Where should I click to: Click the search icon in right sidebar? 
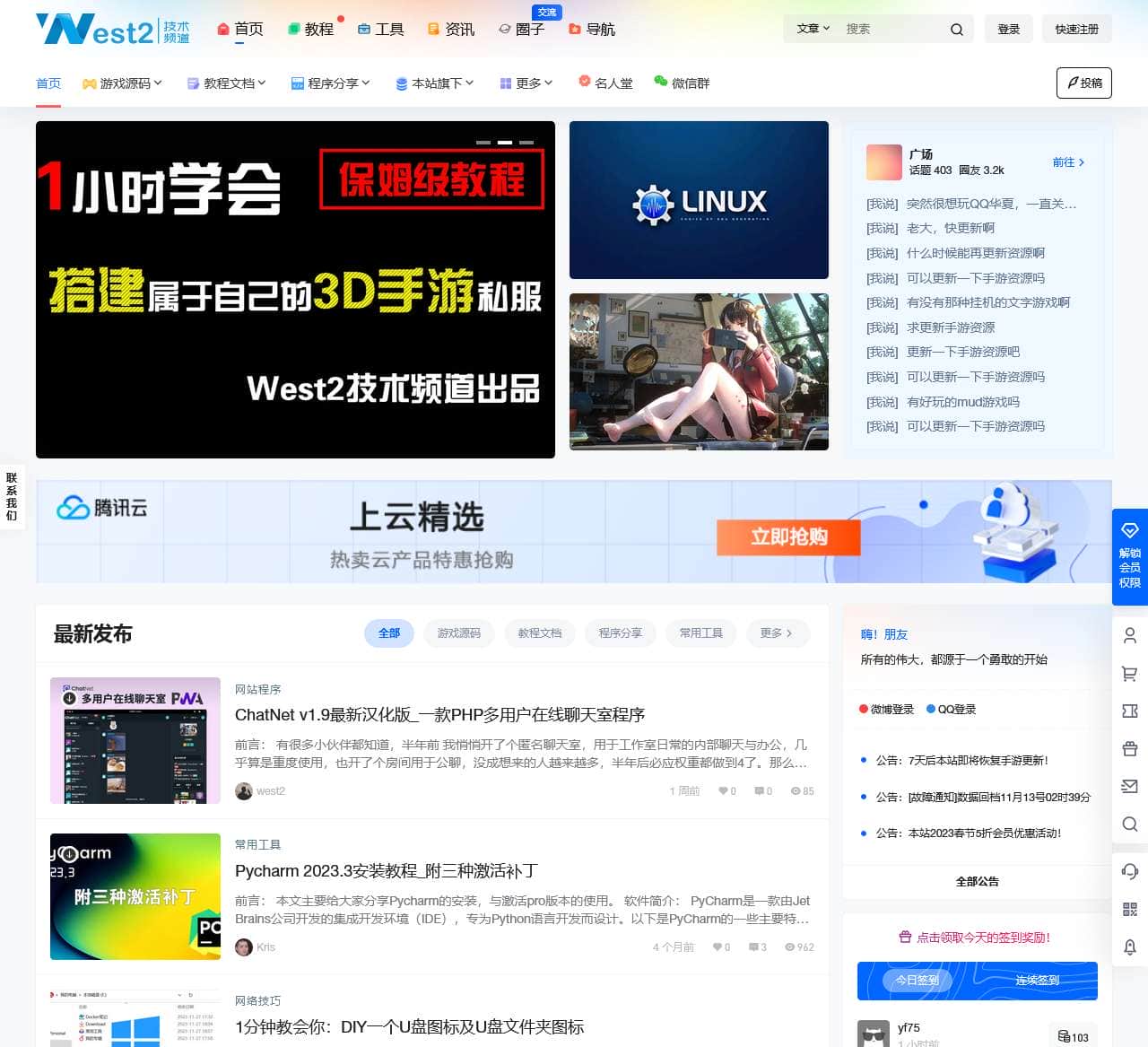[x=1130, y=824]
